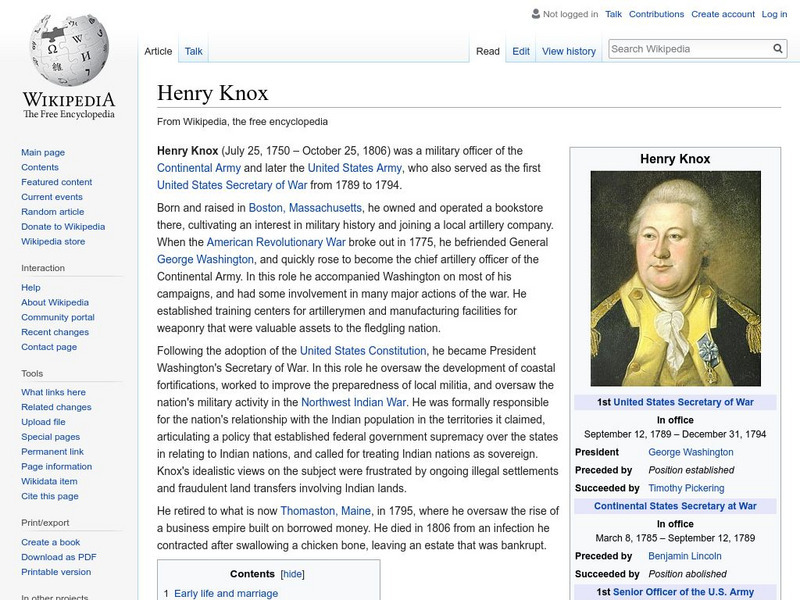The image size is (800, 600).
Task: Open Benjamin Lincoln link
Action: pos(685,556)
